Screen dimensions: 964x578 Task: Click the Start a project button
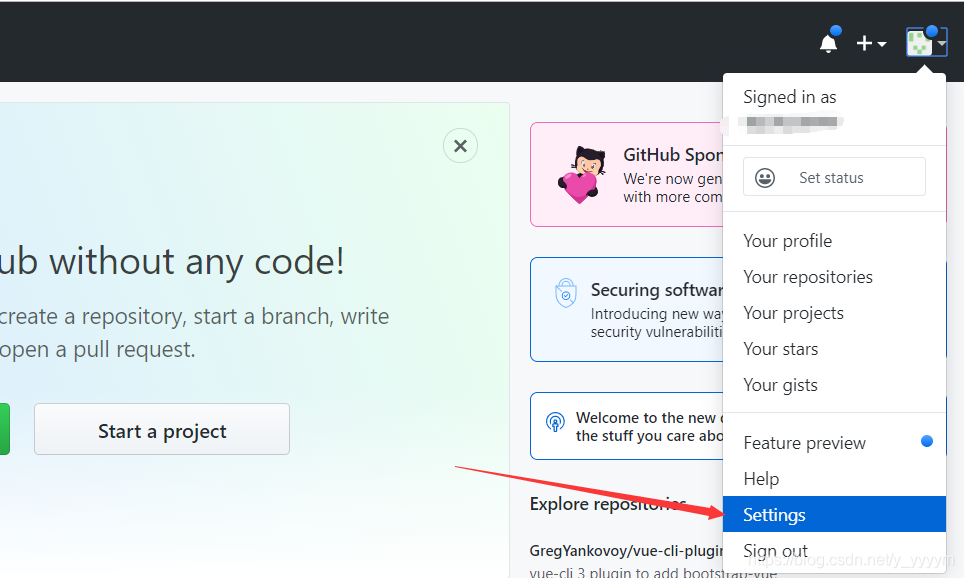pos(162,429)
